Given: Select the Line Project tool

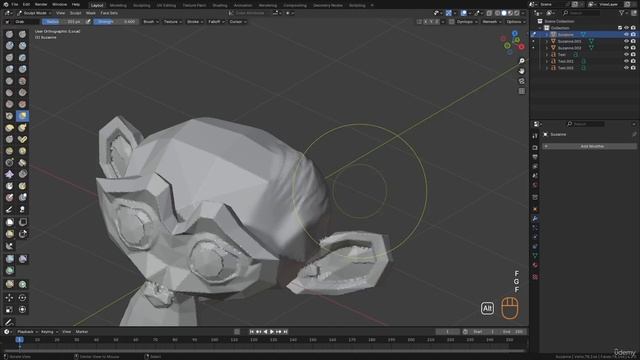Looking at the screenshot, I should tap(9, 246).
